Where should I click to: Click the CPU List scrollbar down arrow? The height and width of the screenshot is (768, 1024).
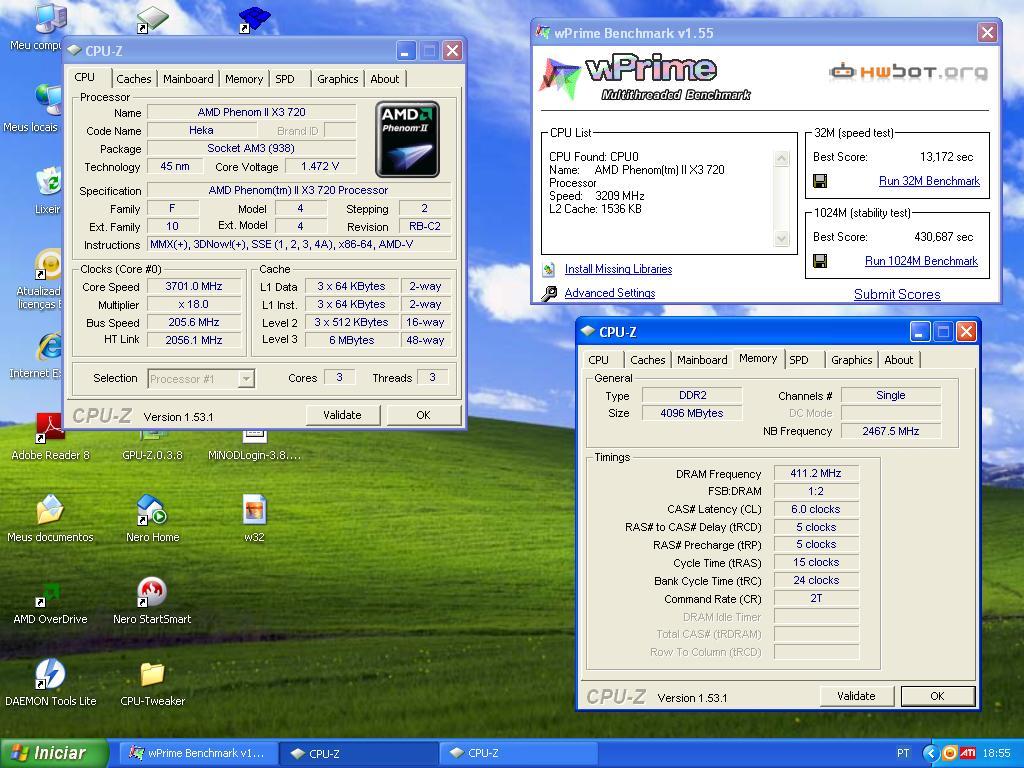(781, 239)
